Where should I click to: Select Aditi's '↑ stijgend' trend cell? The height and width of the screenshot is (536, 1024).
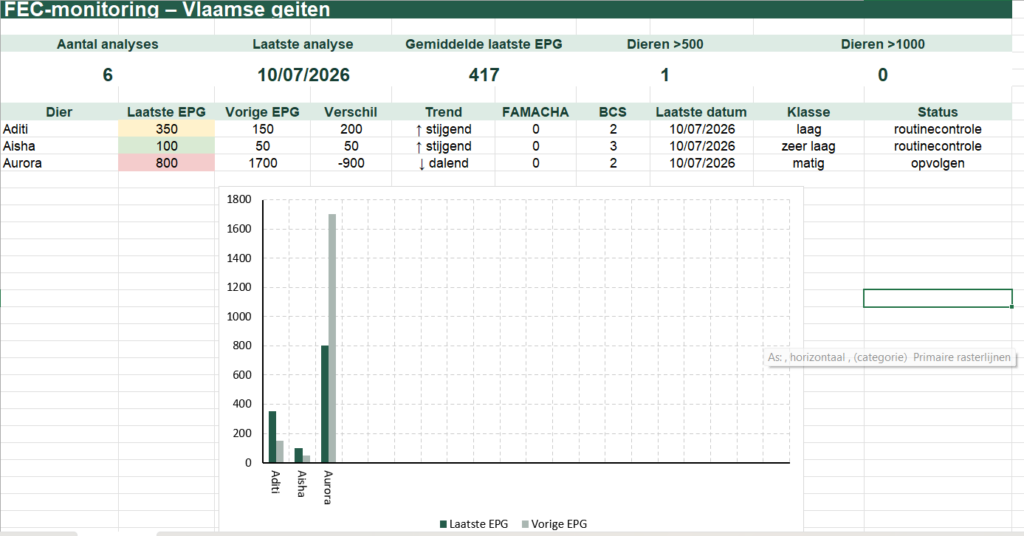443,129
